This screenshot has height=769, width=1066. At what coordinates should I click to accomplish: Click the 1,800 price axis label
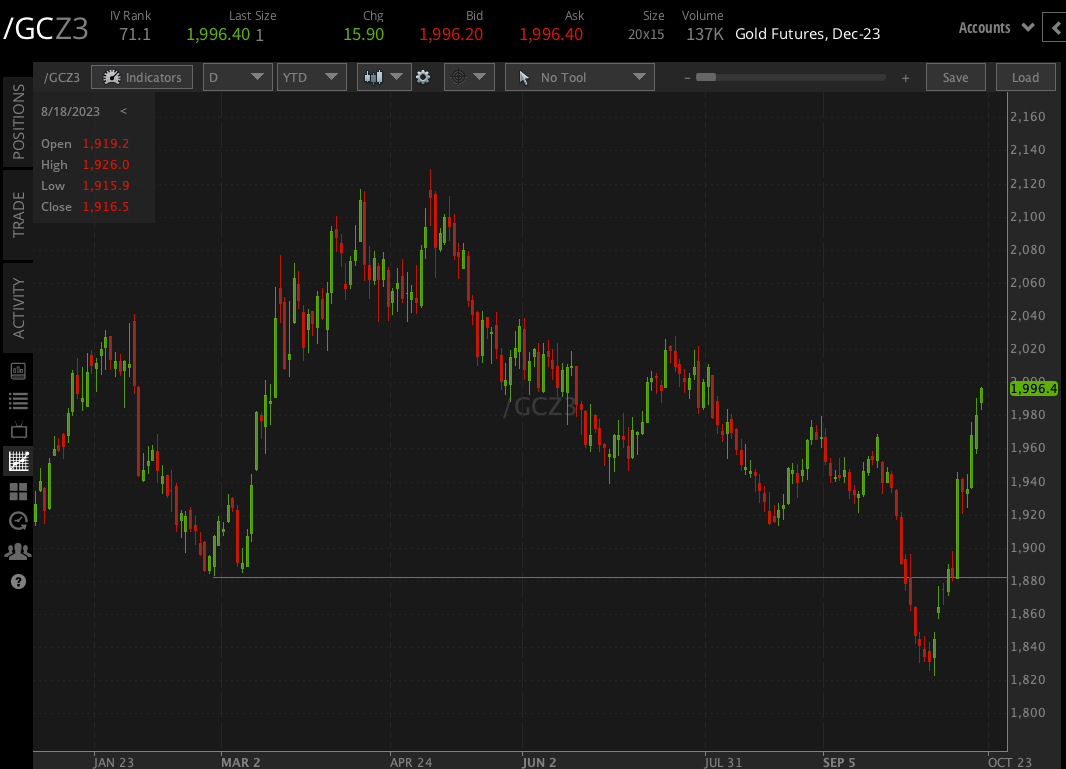[1028, 713]
